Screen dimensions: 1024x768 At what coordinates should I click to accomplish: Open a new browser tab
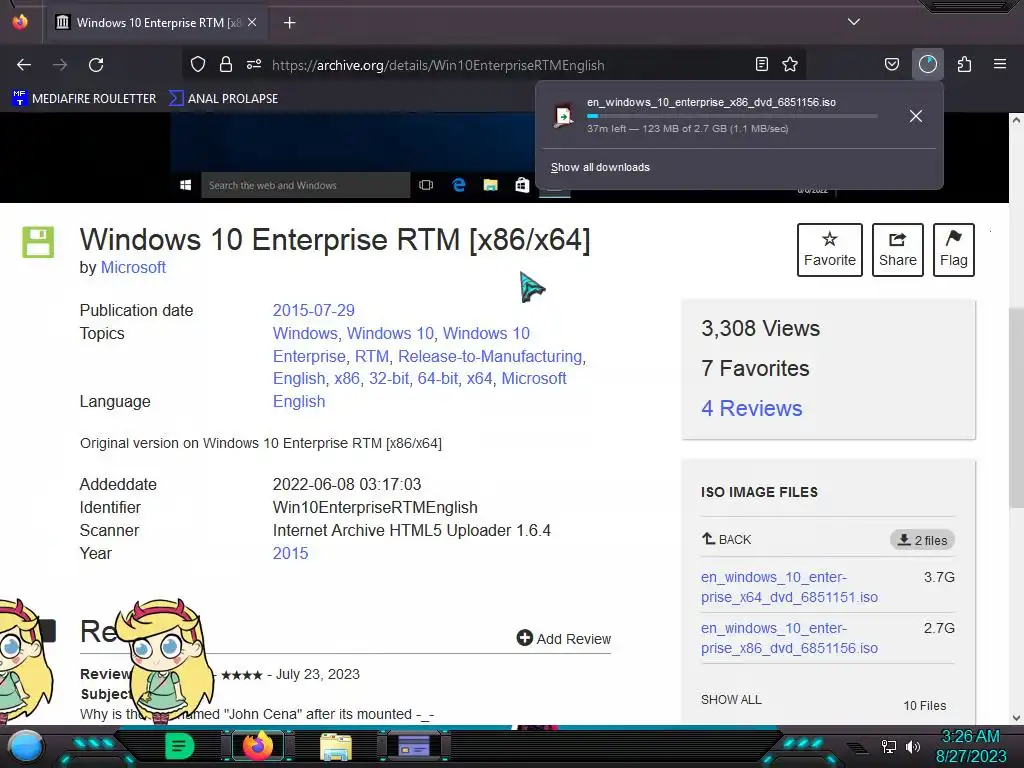click(290, 23)
